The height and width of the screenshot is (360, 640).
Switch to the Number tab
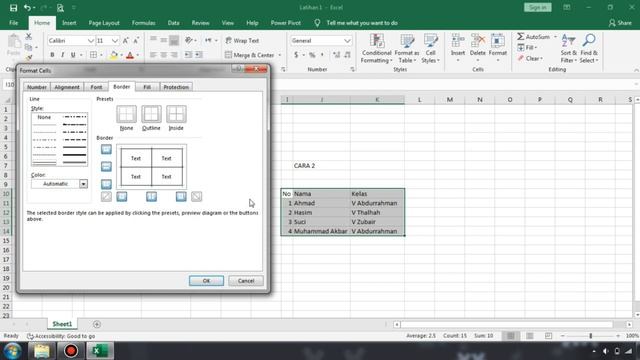pos(37,87)
